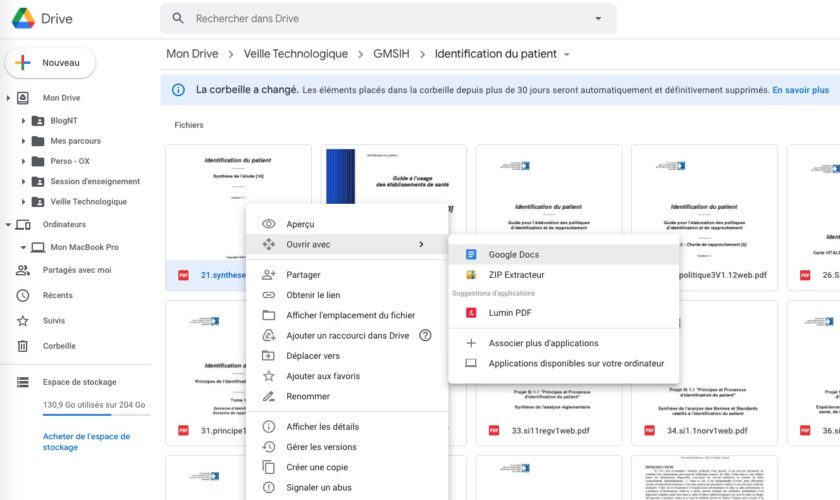Click the Corbeille trash icon in sidebar
840x500 pixels.
(22, 346)
